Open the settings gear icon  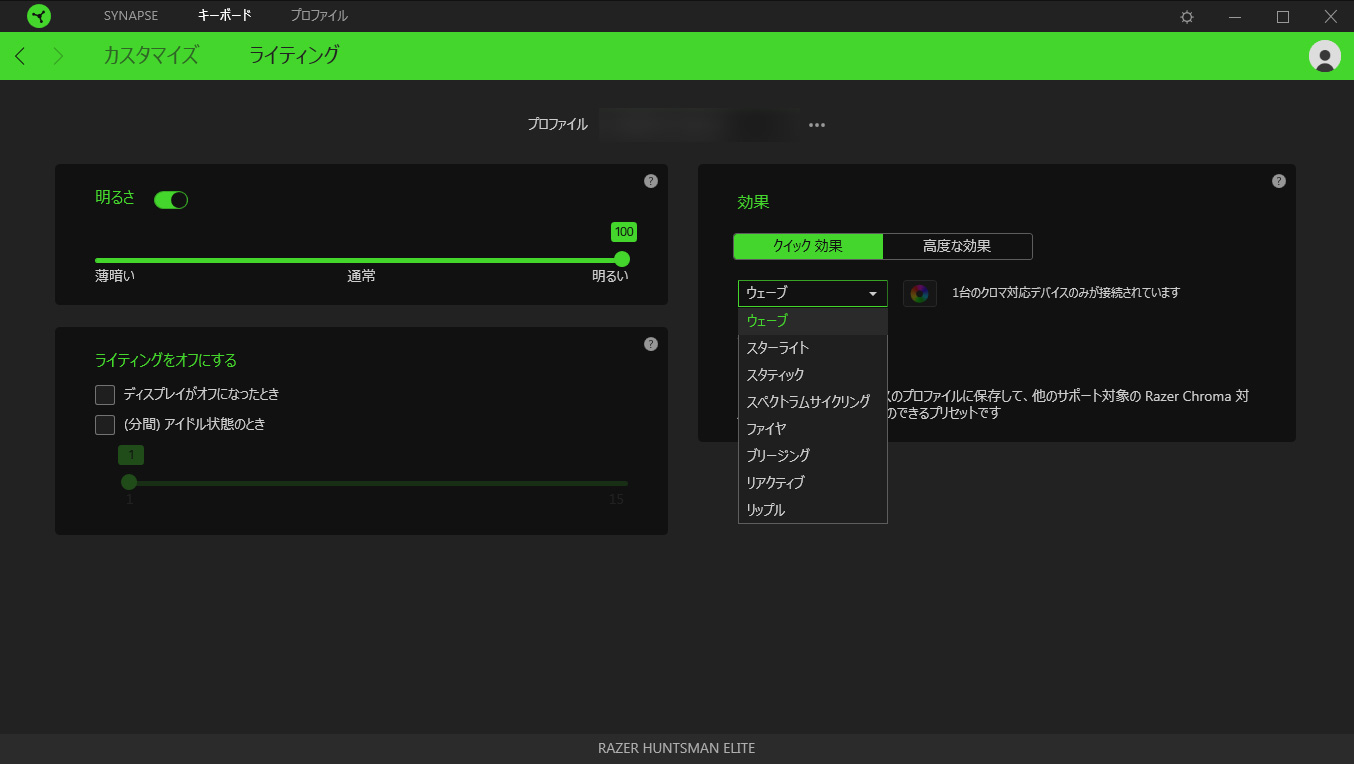pyautogui.click(x=1187, y=16)
